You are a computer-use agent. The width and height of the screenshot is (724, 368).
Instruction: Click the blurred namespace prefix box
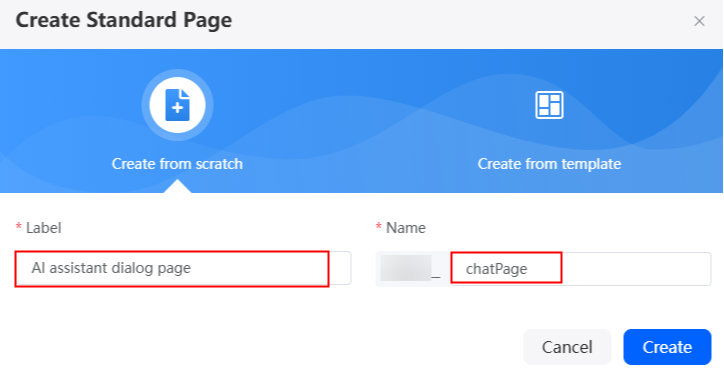point(405,268)
